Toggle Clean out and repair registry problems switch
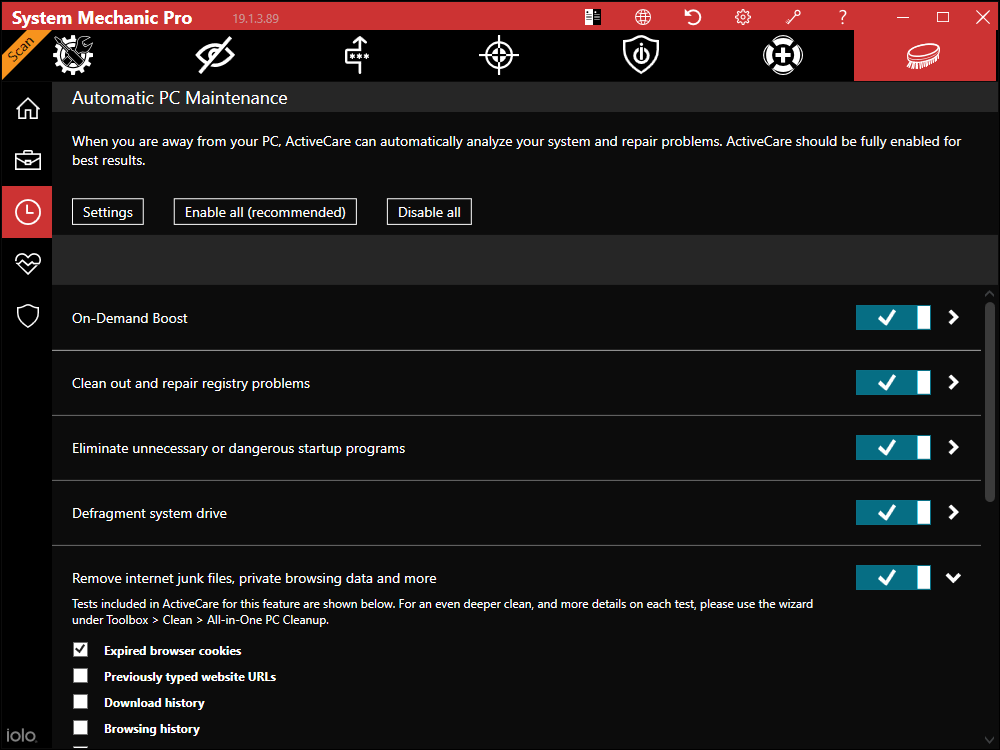 click(x=893, y=383)
